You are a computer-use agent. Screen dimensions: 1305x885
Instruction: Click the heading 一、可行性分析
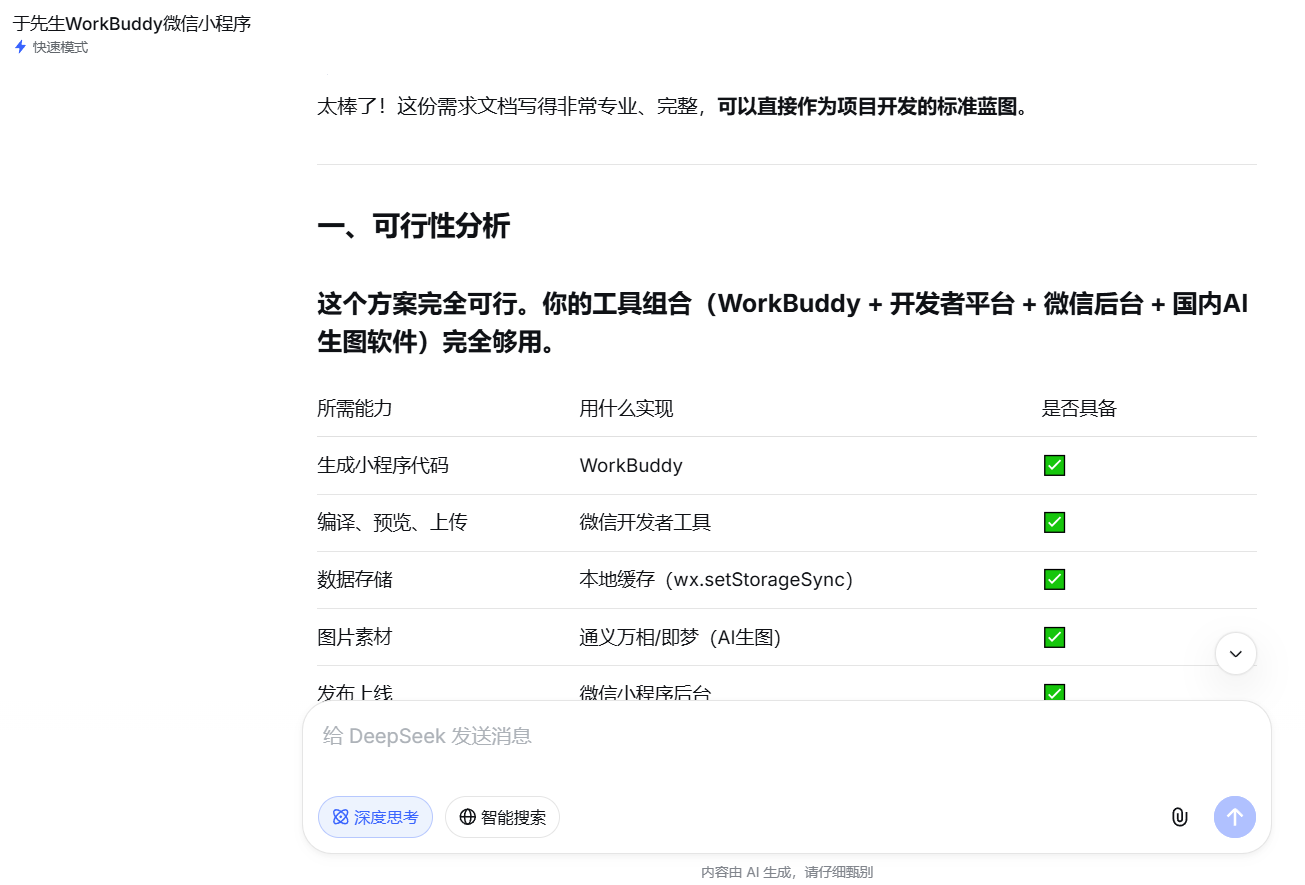pyautogui.click(x=413, y=227)
